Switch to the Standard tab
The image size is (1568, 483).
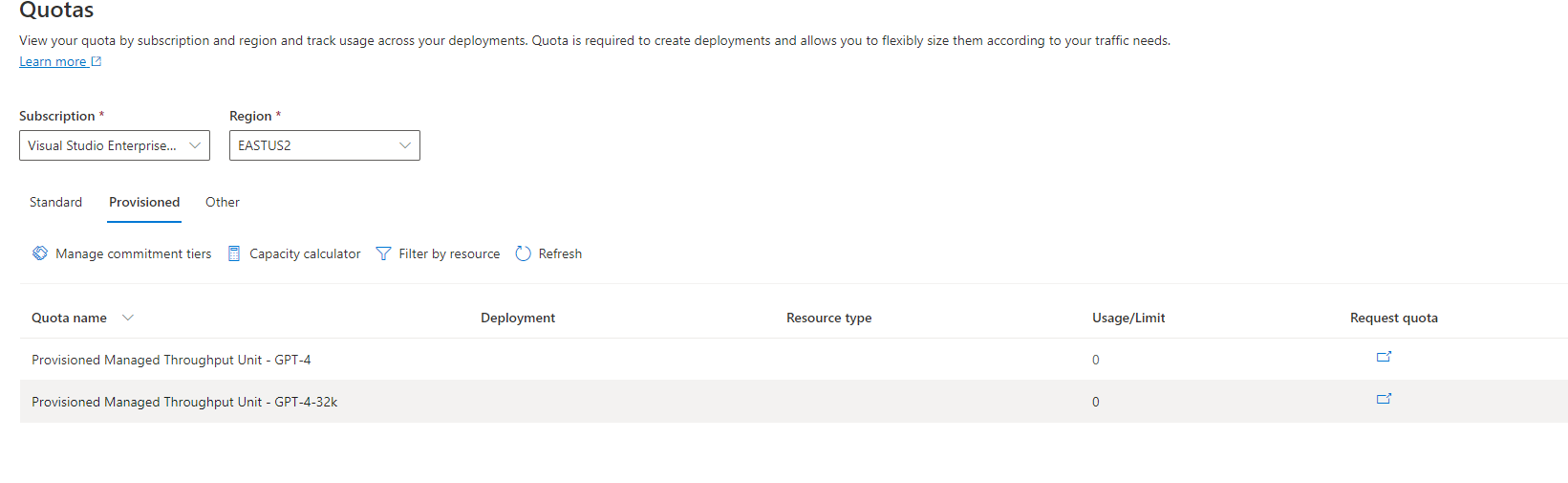[x=55, y=202]
